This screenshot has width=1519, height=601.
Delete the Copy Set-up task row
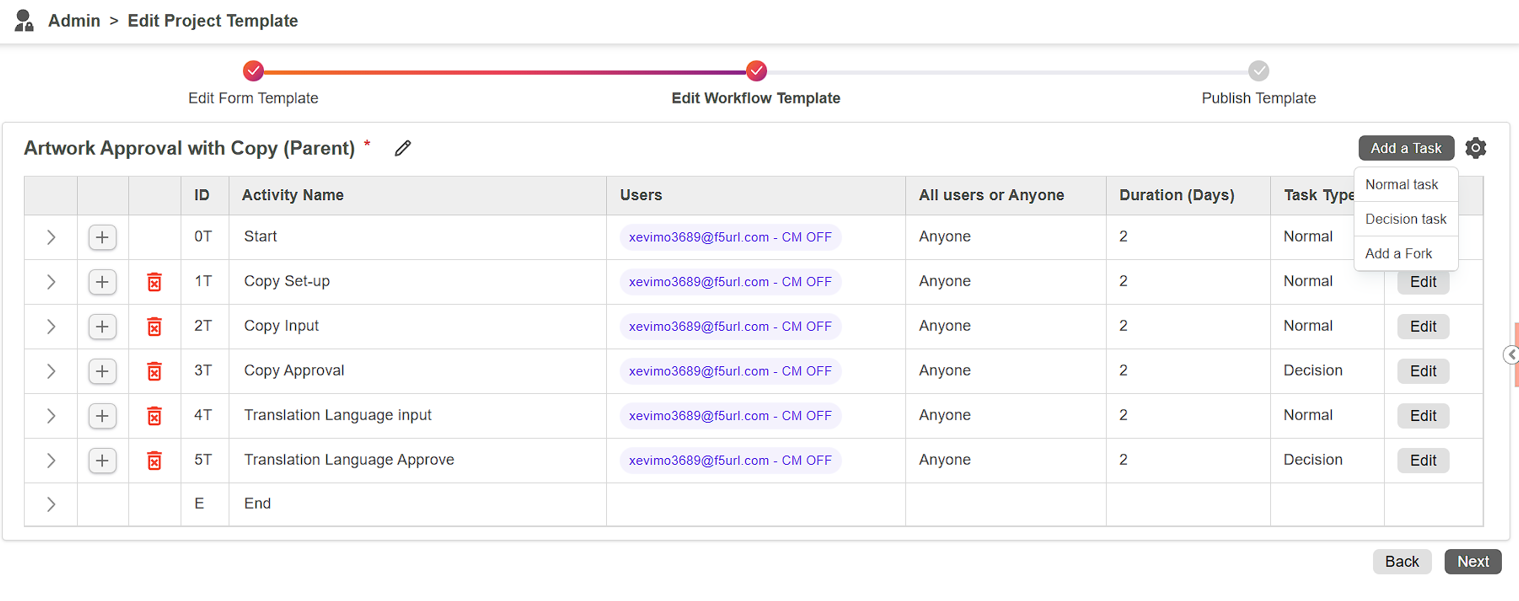[154, 282]
